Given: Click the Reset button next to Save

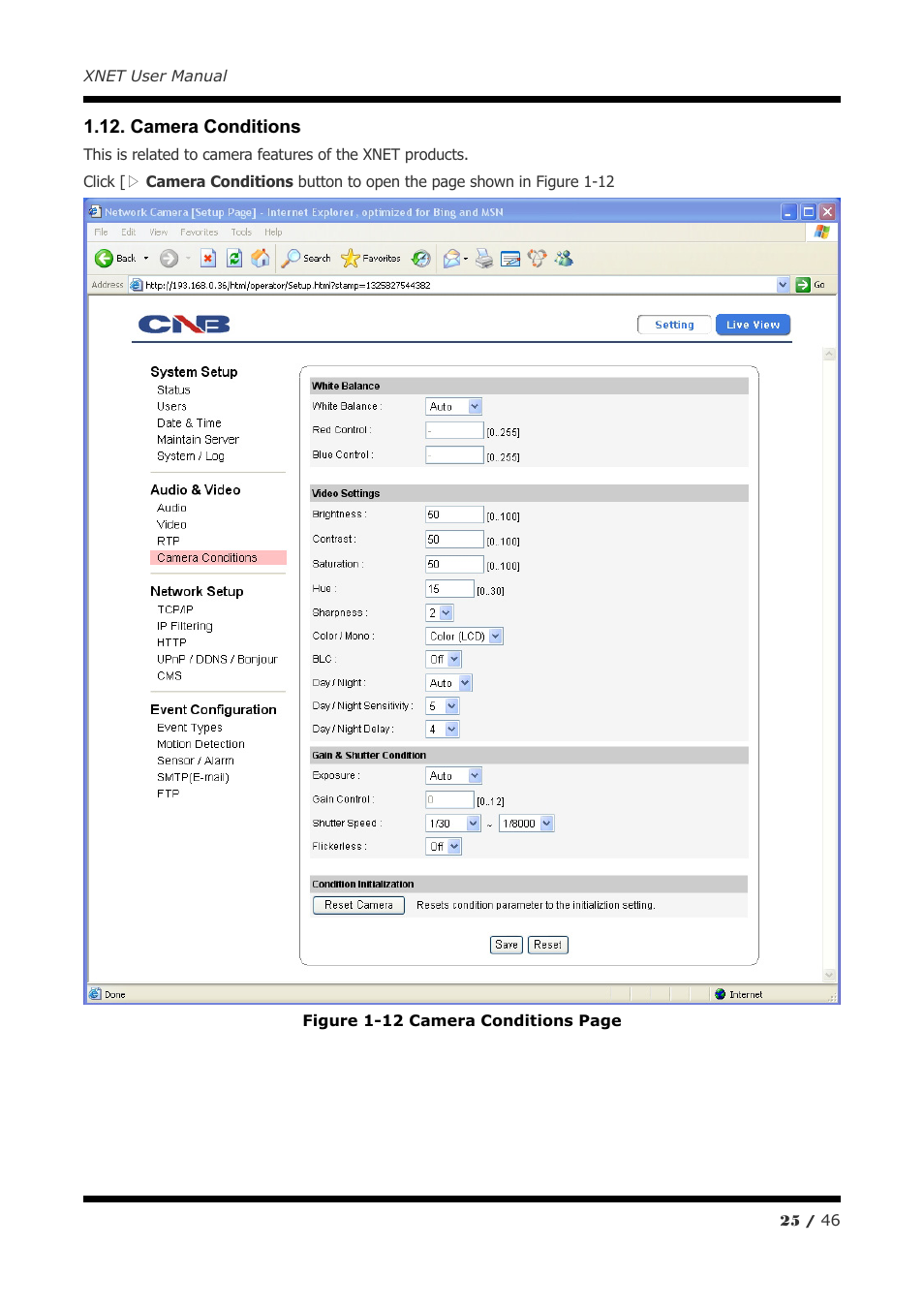Looking at the screenshot, I should 548,945.
